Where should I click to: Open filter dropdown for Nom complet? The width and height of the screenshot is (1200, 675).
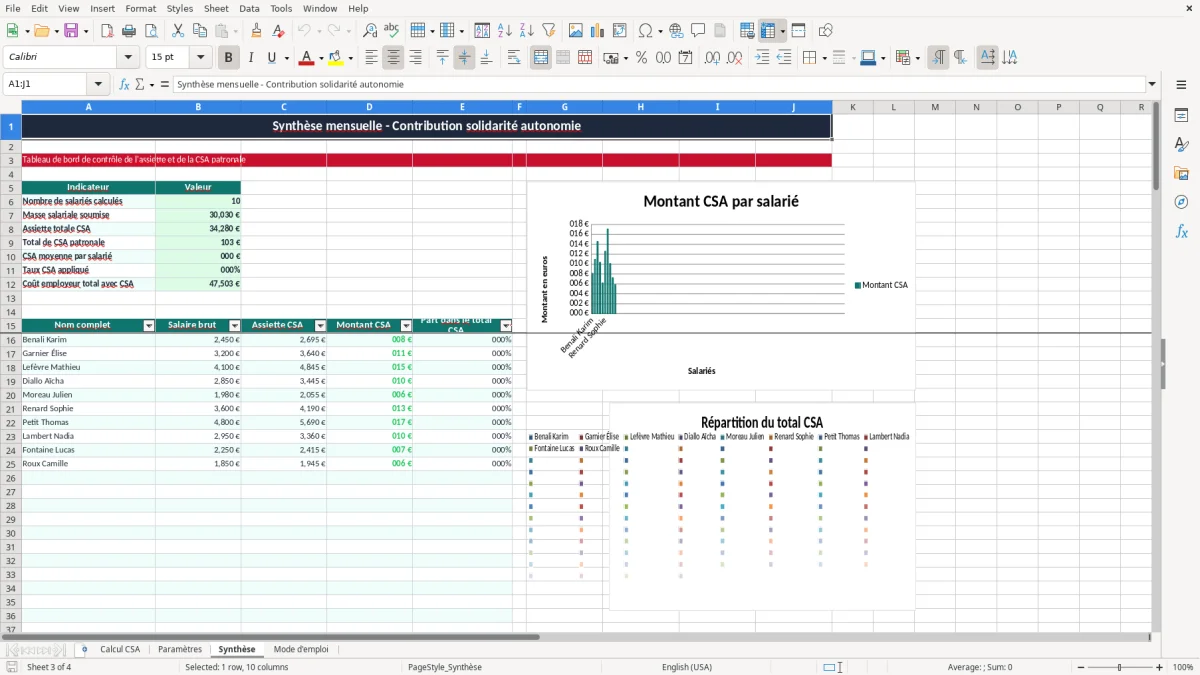click(x=149, y=326)
